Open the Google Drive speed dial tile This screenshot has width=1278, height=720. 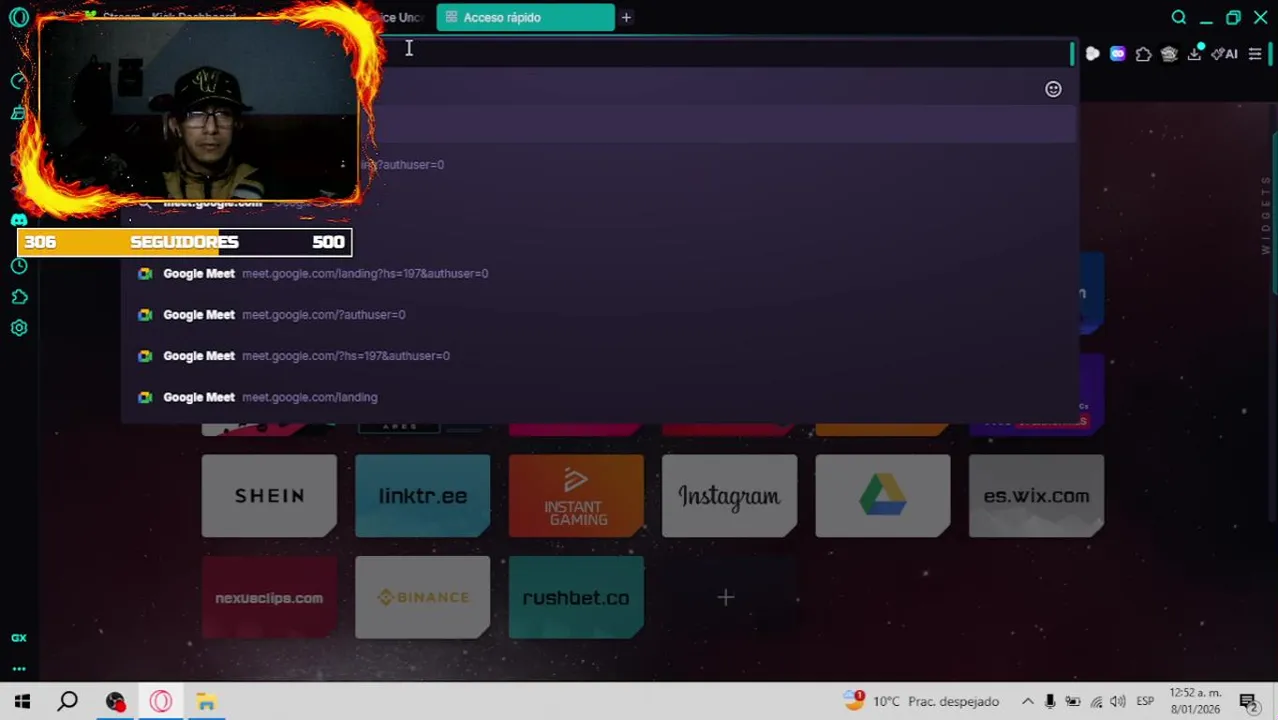[883, 496]
